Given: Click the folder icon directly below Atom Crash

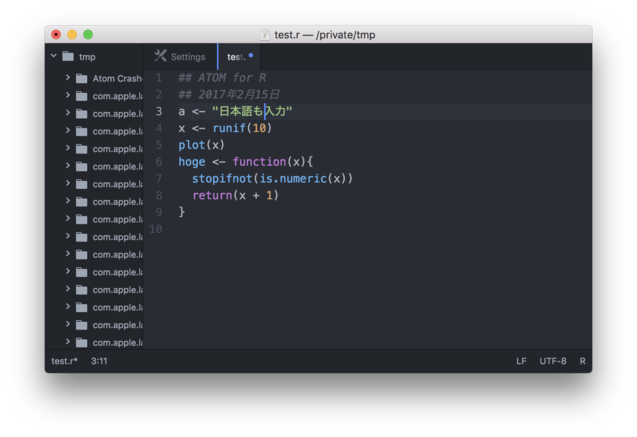Looking at the screenshot, I should (x=81, y=96).
